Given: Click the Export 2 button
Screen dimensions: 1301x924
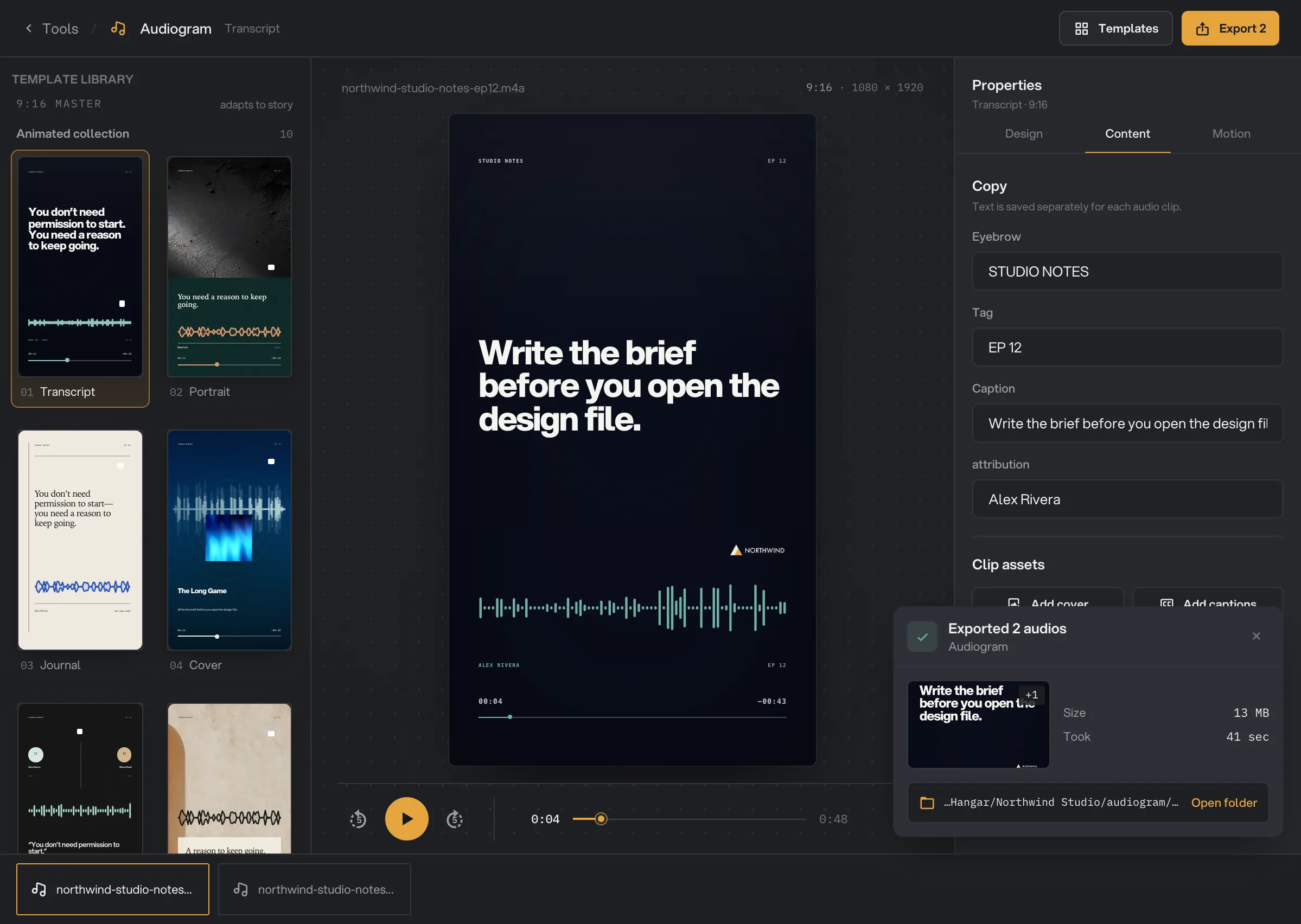Looking at the screenshot, I should [x=1230, y=28].
